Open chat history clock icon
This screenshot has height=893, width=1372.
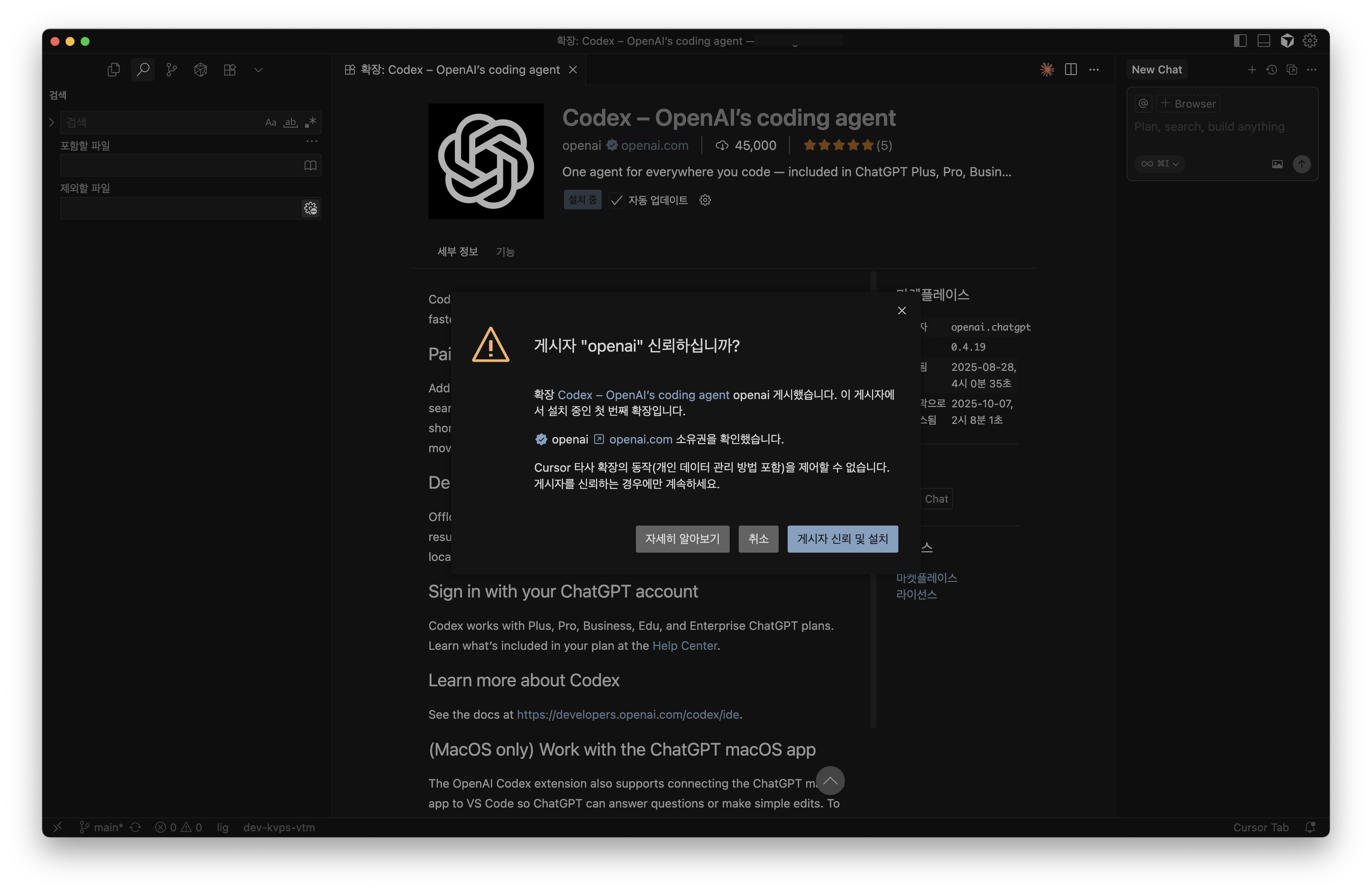pos(1271,70)
